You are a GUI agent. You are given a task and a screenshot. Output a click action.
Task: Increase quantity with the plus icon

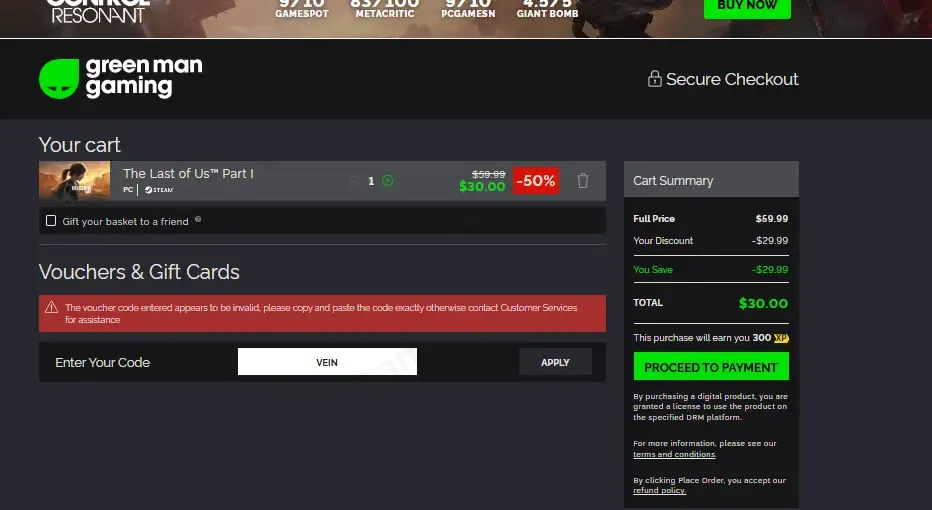click(x=388, y=181)
